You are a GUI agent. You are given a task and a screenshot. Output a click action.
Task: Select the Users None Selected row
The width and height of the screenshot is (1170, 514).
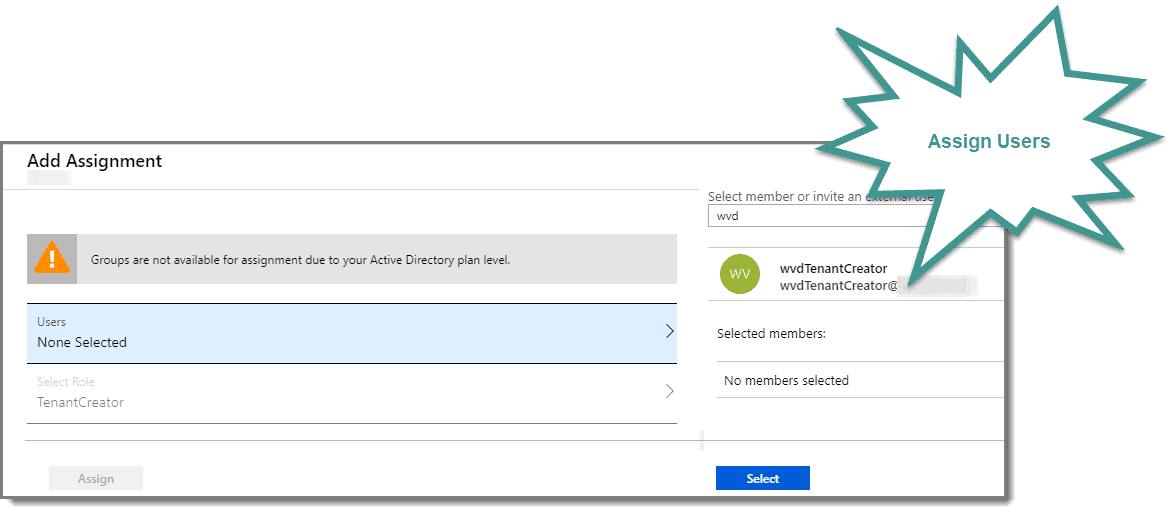tap(351, 333)
